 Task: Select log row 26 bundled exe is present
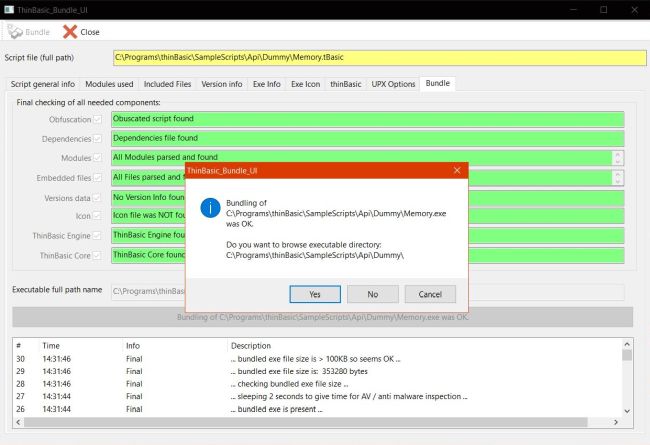click(x=318, y=409)
